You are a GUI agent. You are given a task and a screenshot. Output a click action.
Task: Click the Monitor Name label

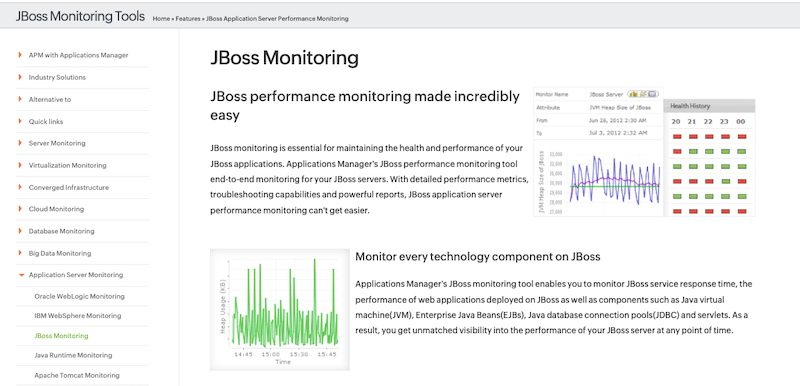tap(552, 94)
